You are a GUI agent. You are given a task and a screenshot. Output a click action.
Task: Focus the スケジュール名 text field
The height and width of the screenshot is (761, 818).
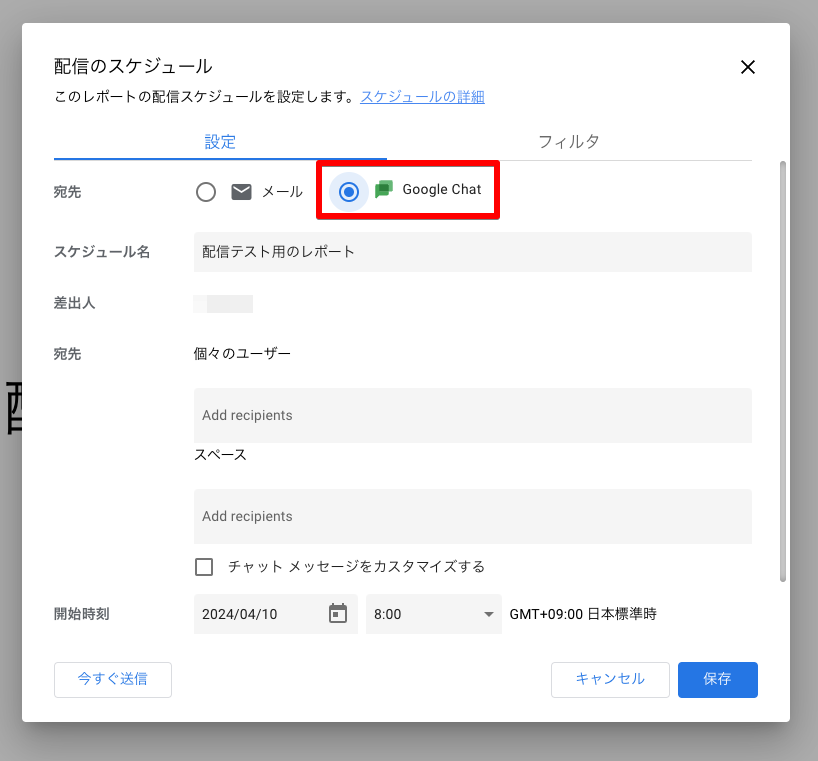[472, 252]
